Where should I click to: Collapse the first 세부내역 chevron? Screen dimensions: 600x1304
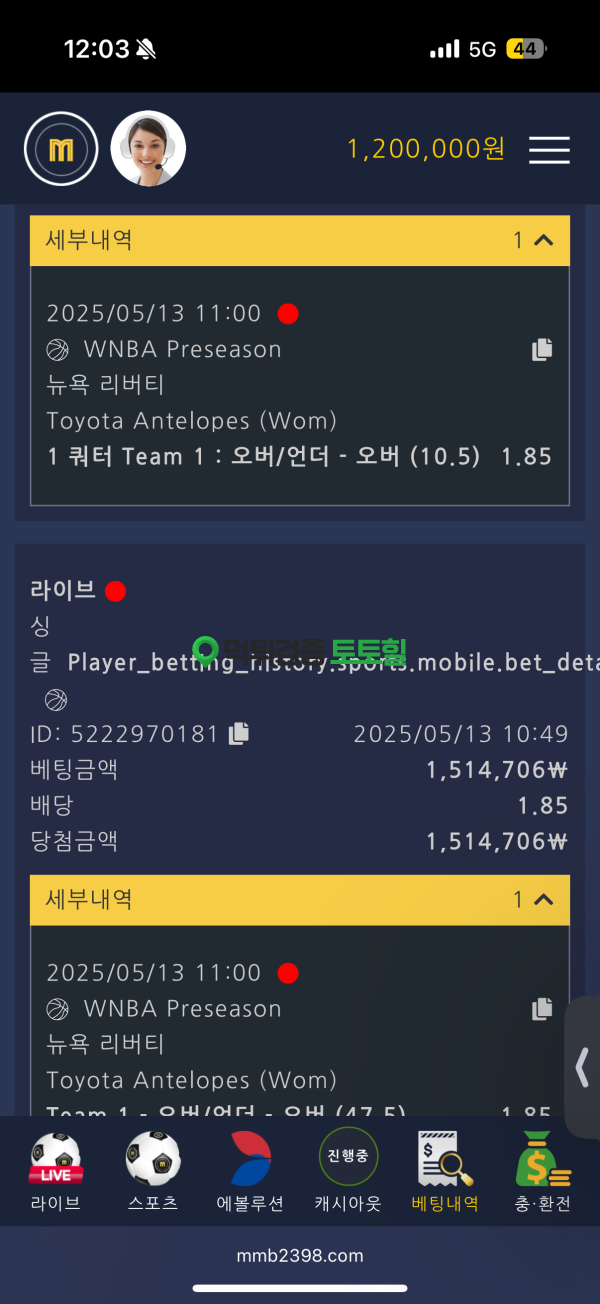point(544,240)
